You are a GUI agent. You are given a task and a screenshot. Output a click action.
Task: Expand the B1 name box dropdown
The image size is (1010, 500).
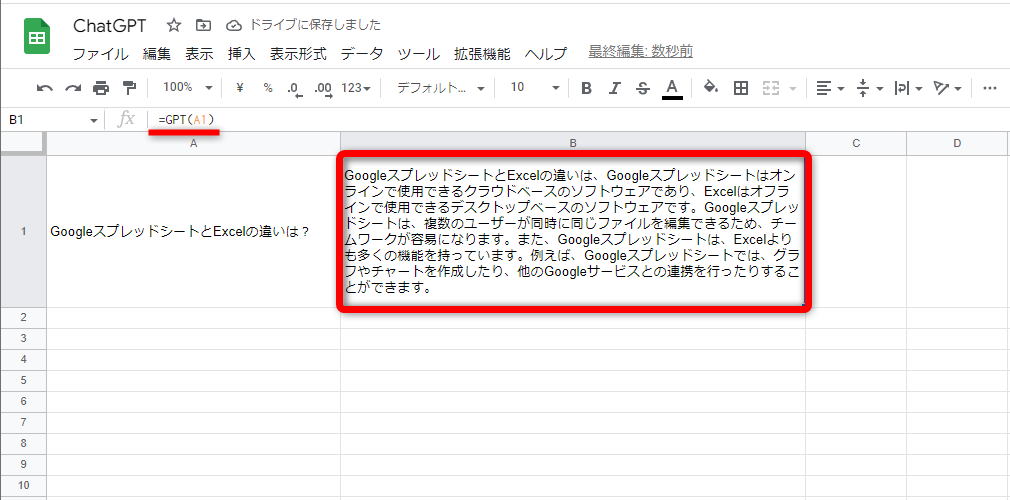94,120
